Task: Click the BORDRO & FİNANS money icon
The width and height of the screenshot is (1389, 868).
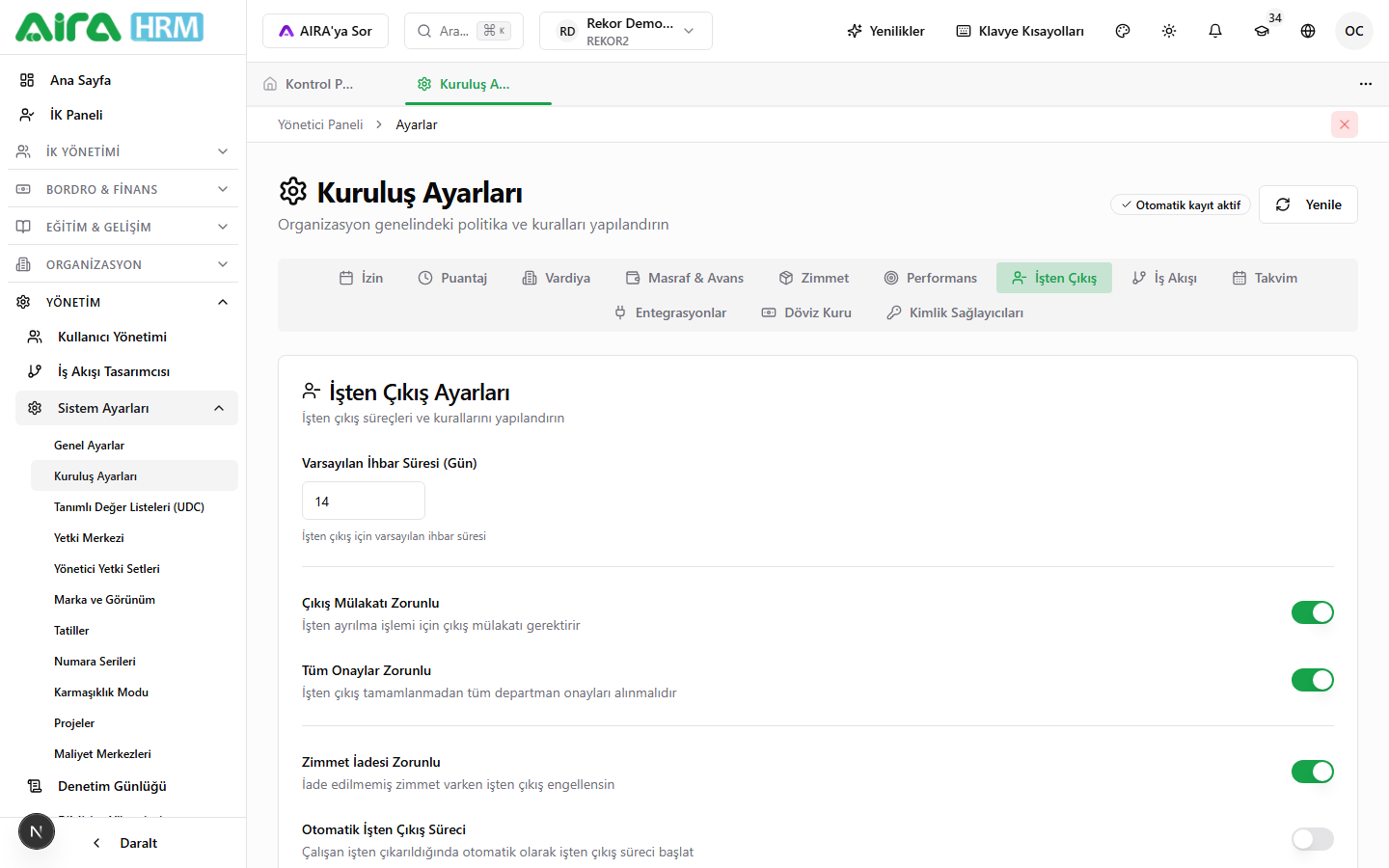Action: (23, 189)
